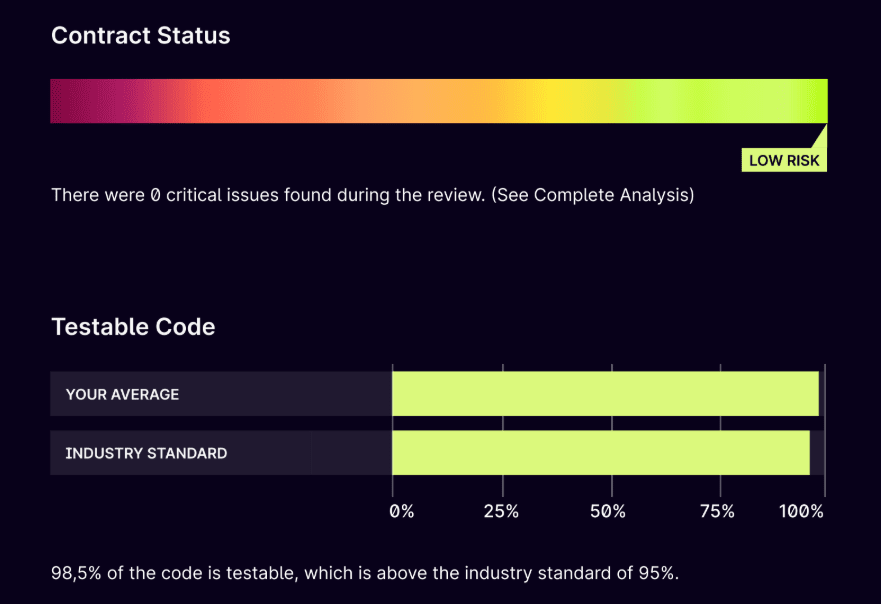Click the Testable Code heading

133,326
